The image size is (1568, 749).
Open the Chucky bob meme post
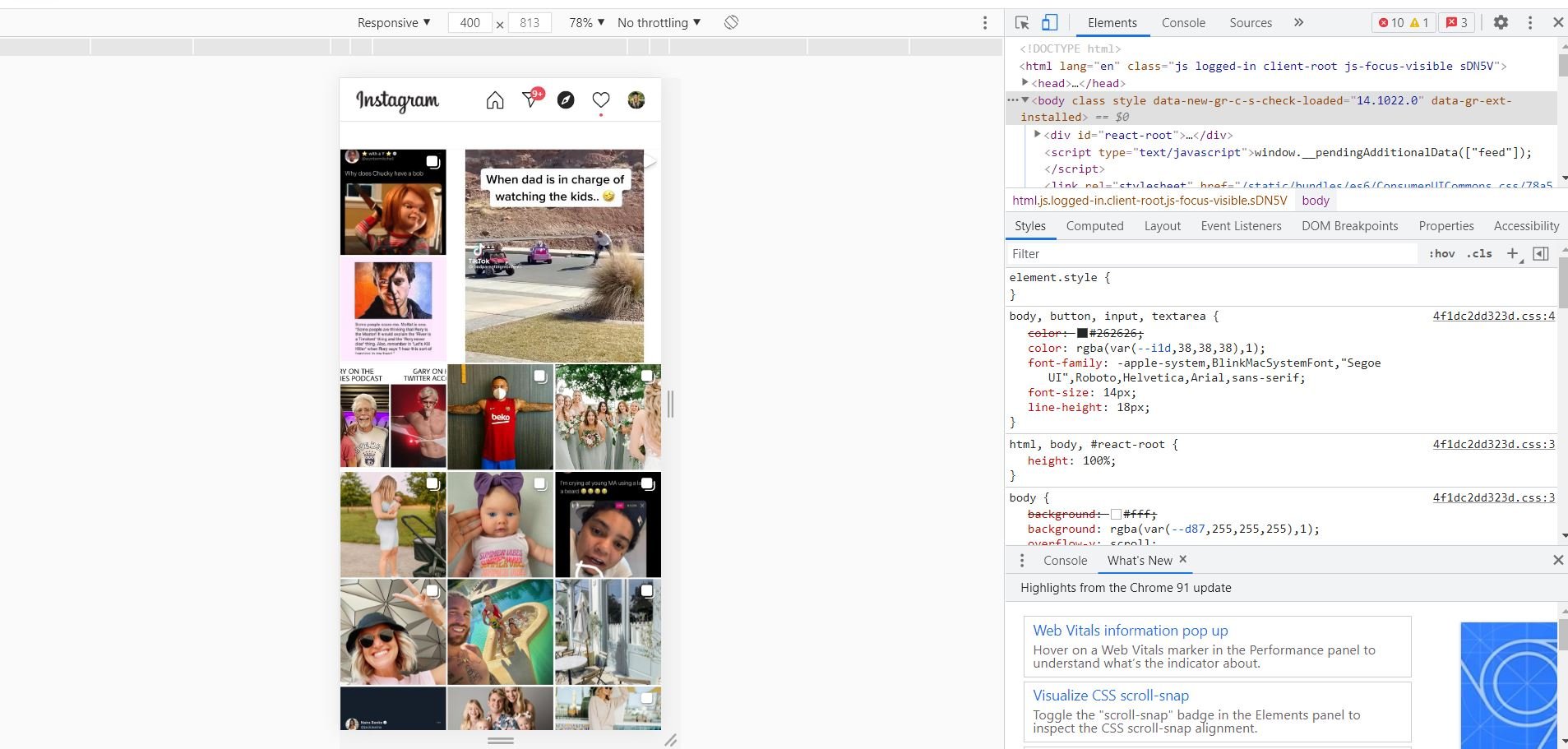tap(393, 202)
